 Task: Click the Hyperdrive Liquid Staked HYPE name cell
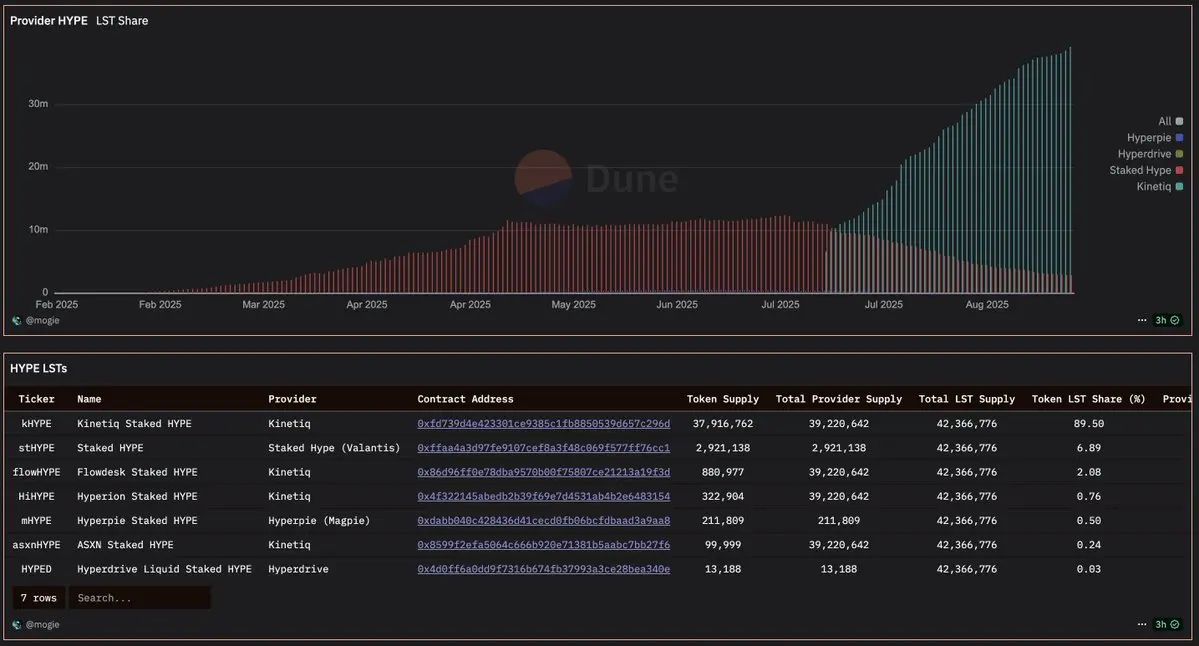pos(164,570)
